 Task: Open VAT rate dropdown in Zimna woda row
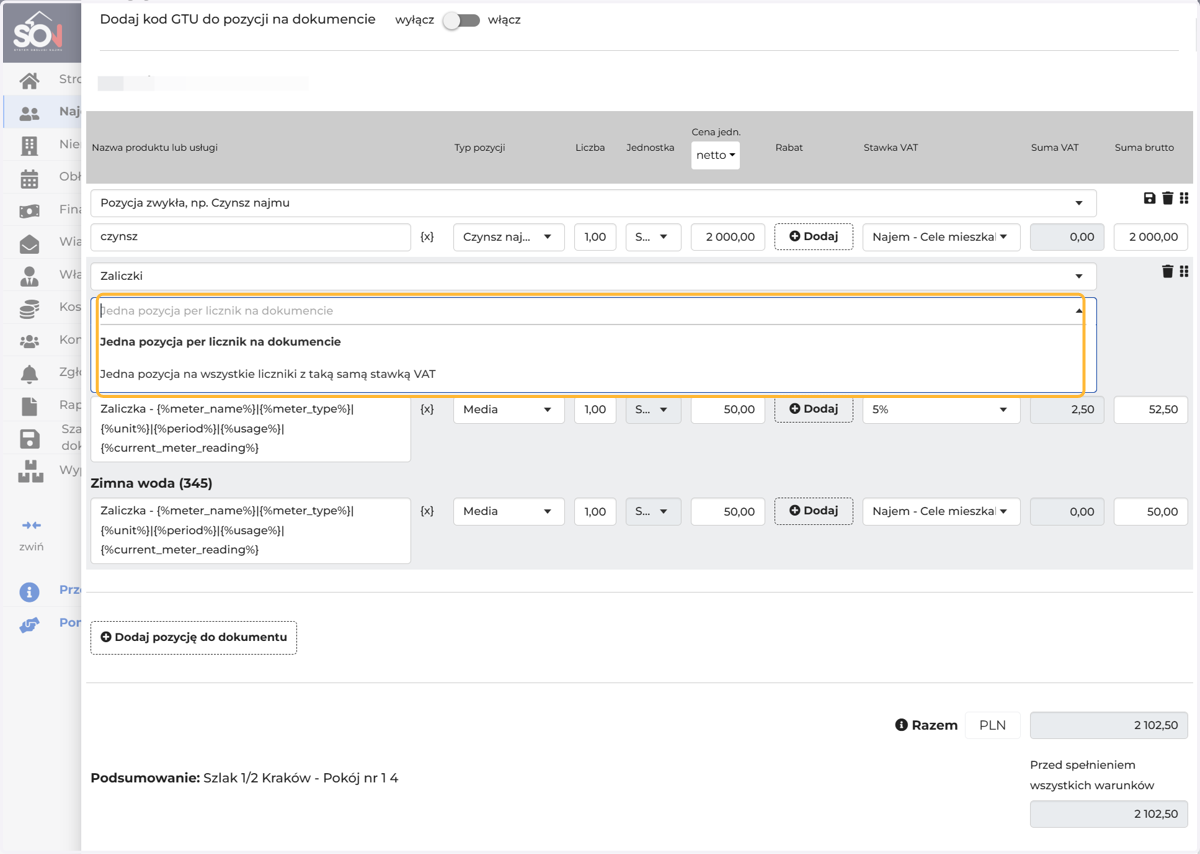tap(941, 511)
